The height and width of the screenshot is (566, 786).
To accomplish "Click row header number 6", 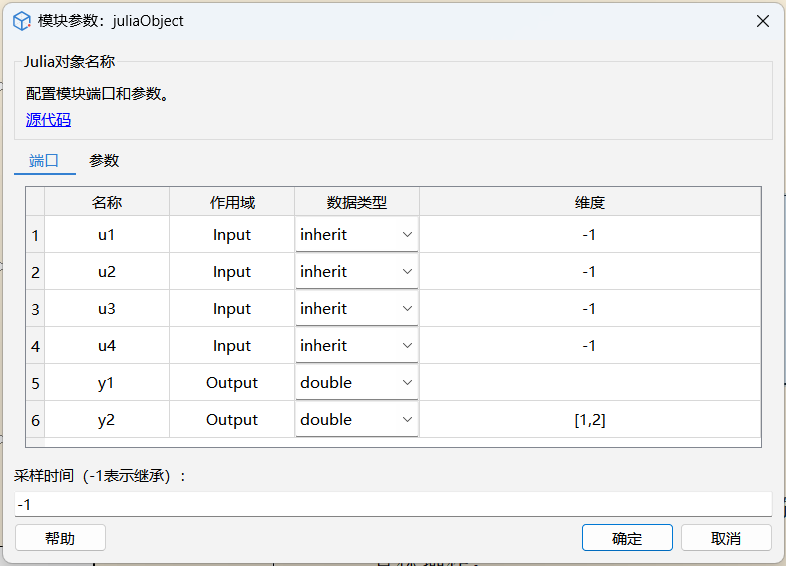I will point(35,420).
